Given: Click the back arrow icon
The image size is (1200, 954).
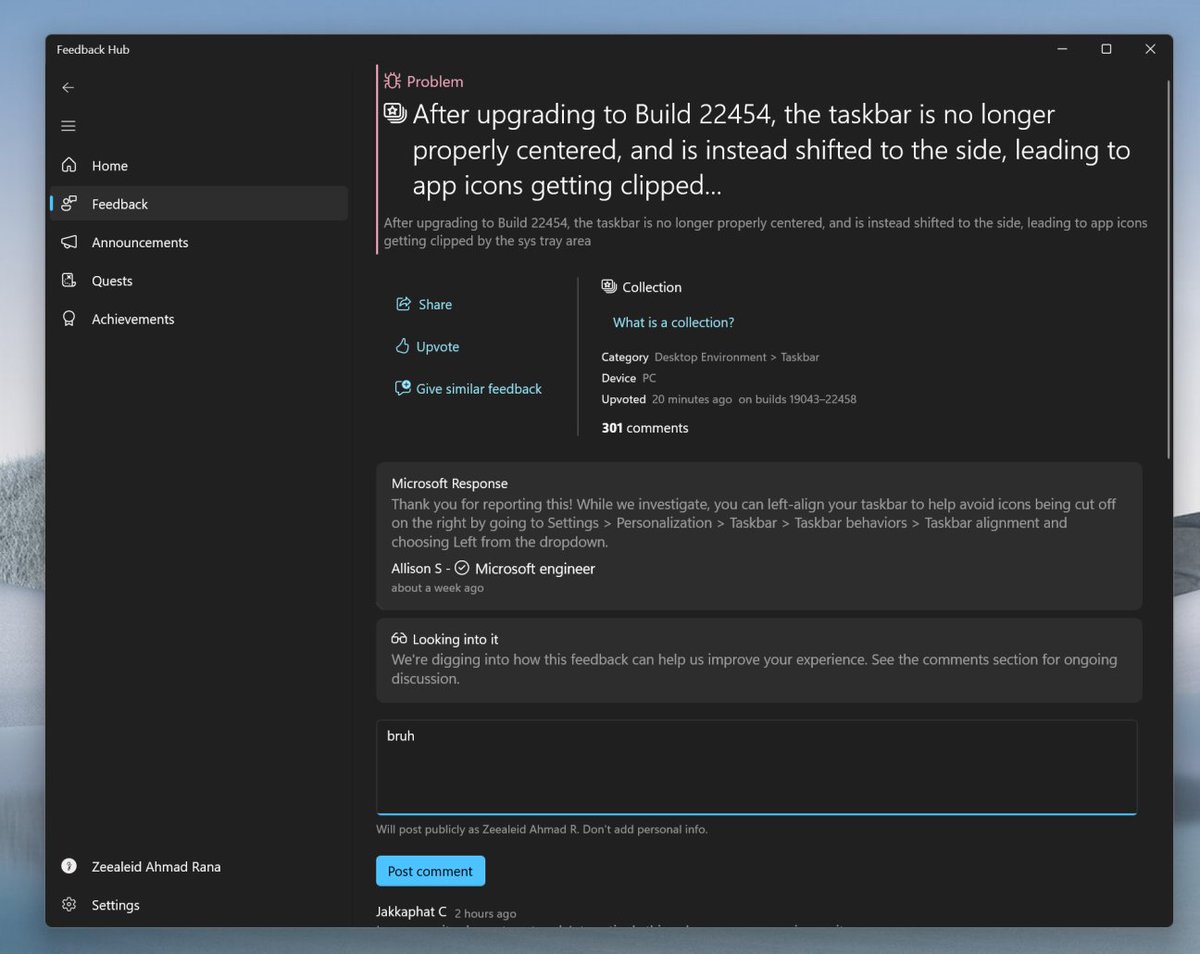Looking at the screenshot, I should (68, 88).
